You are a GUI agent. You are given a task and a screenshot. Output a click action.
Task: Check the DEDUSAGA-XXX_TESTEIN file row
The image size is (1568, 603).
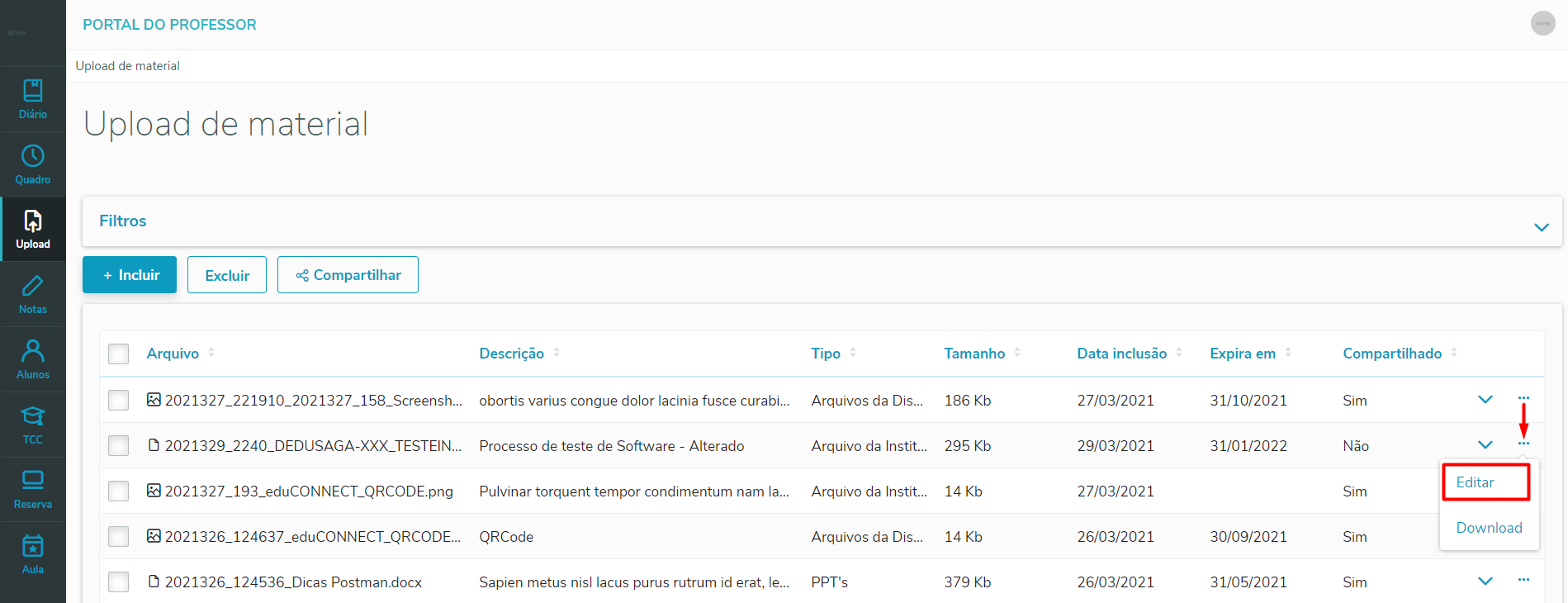pyautogui.click(x=119, y=446)
